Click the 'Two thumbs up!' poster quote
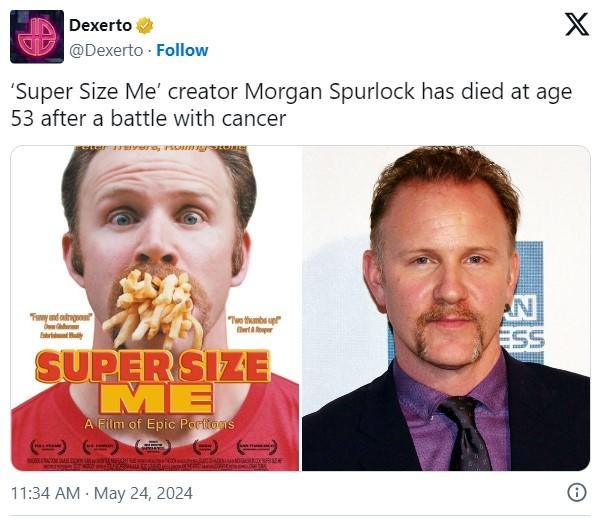This screenshot has height=520, width=598. [255, 324]
